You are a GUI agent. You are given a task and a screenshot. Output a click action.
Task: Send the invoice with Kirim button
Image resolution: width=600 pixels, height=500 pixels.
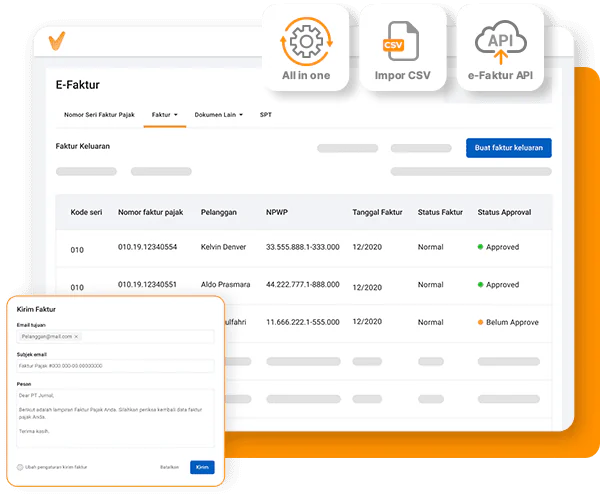click(x=202, y=467)
